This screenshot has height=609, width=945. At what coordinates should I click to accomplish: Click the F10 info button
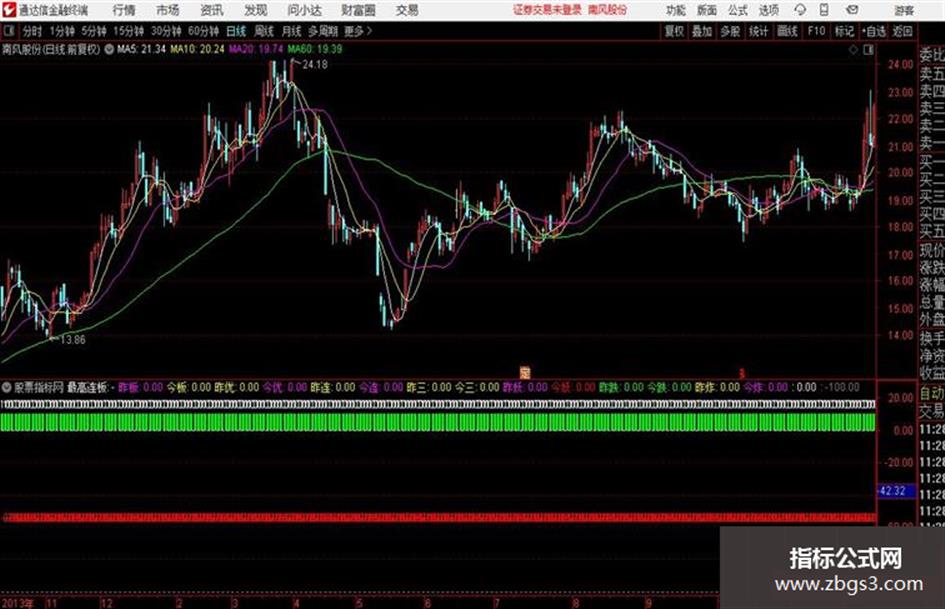point(816,31)
